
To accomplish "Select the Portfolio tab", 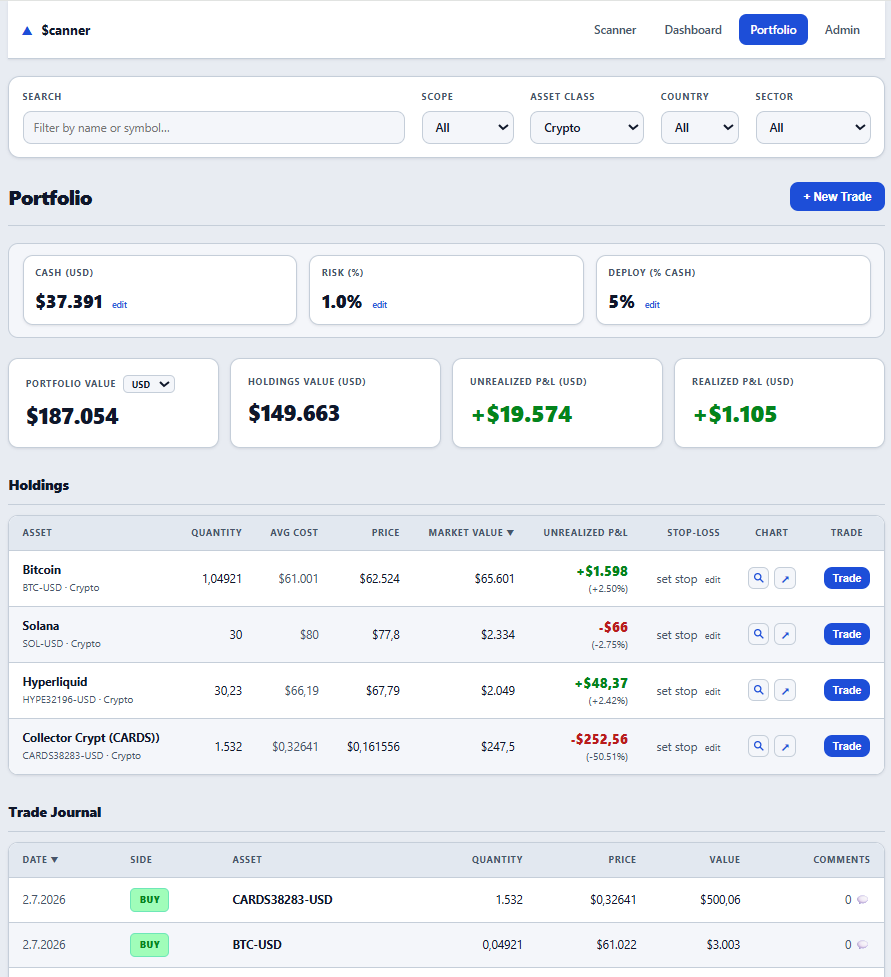I will pyautogui.click(x=773, y=30).
